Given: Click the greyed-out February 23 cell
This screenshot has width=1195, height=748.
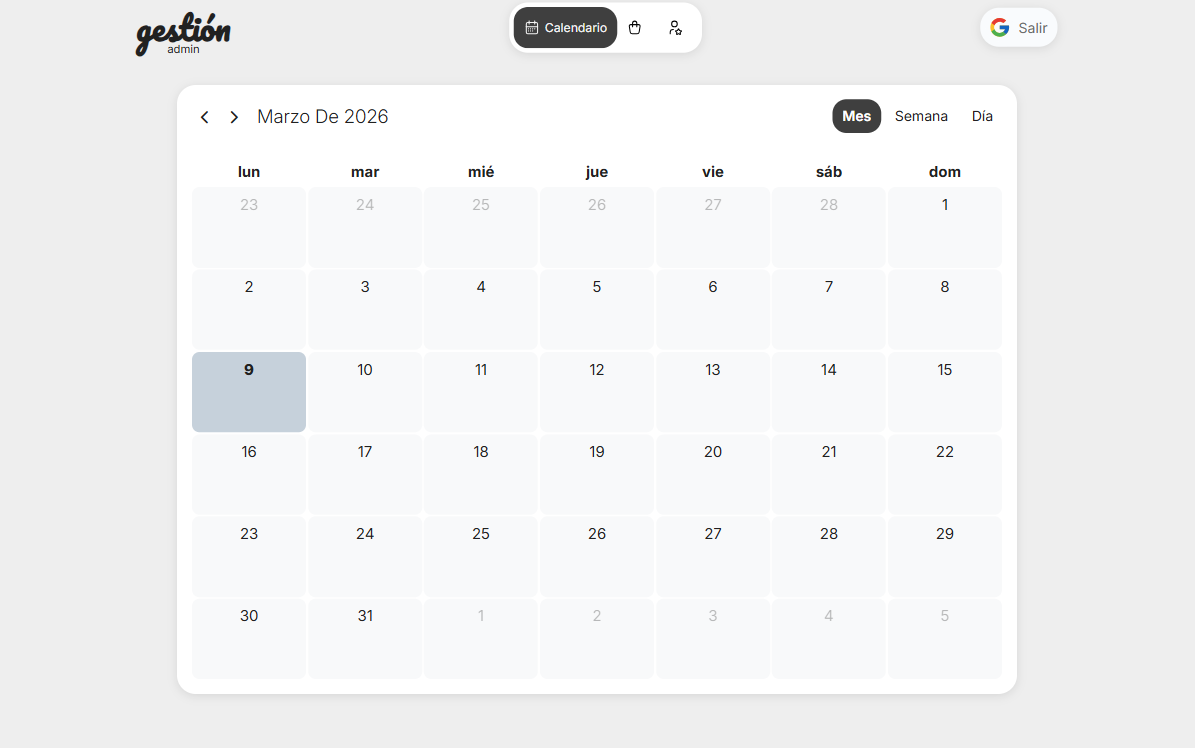Looking at the screenshot, I should click(x=249, y=227).
